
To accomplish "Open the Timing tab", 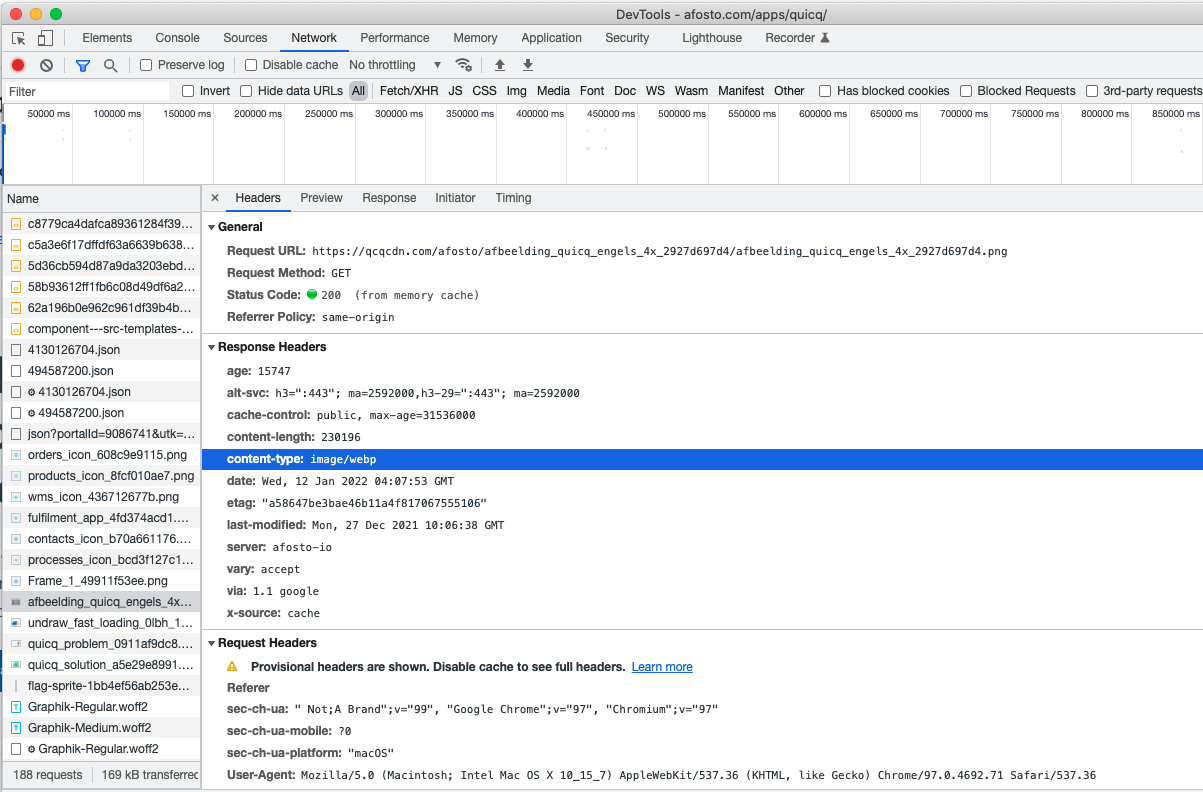I will point(513,197).
